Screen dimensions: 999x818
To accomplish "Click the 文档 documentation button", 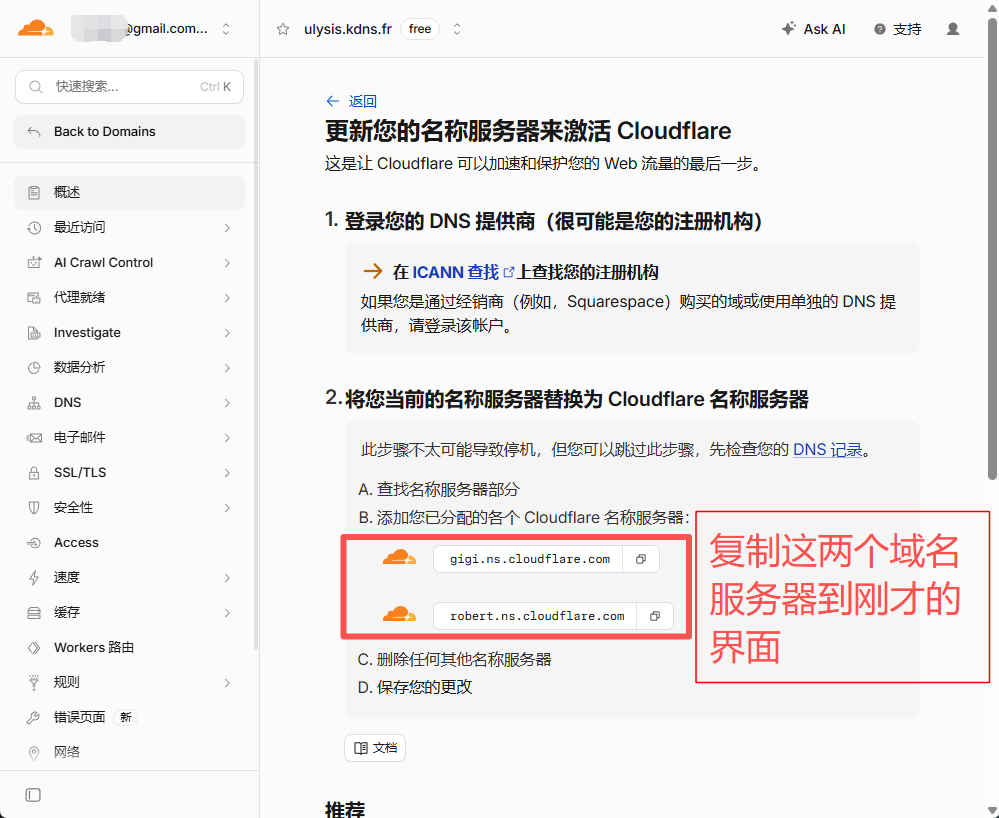I will pos(375,748).
